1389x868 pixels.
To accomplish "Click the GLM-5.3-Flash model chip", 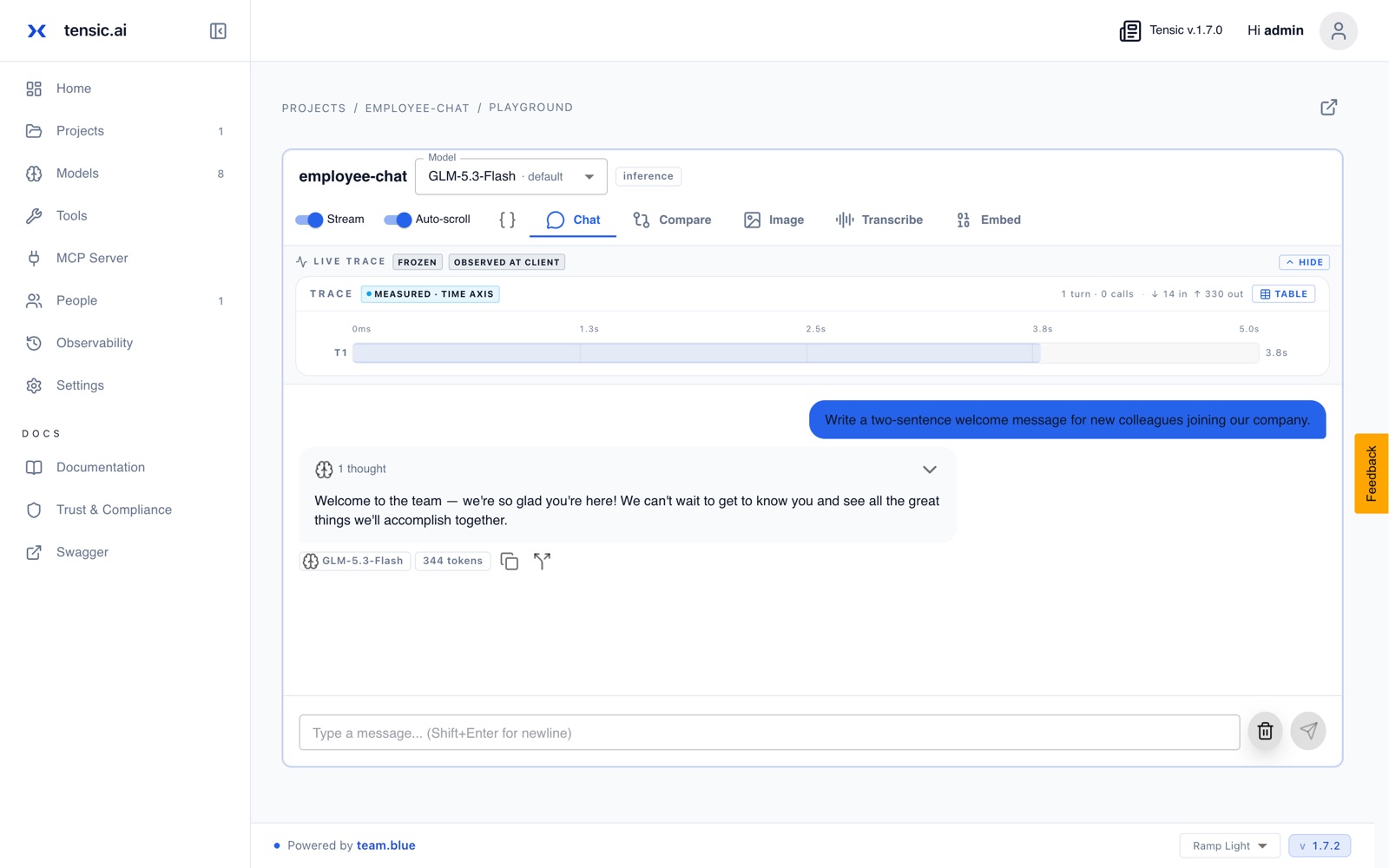I will click(355, 562).
